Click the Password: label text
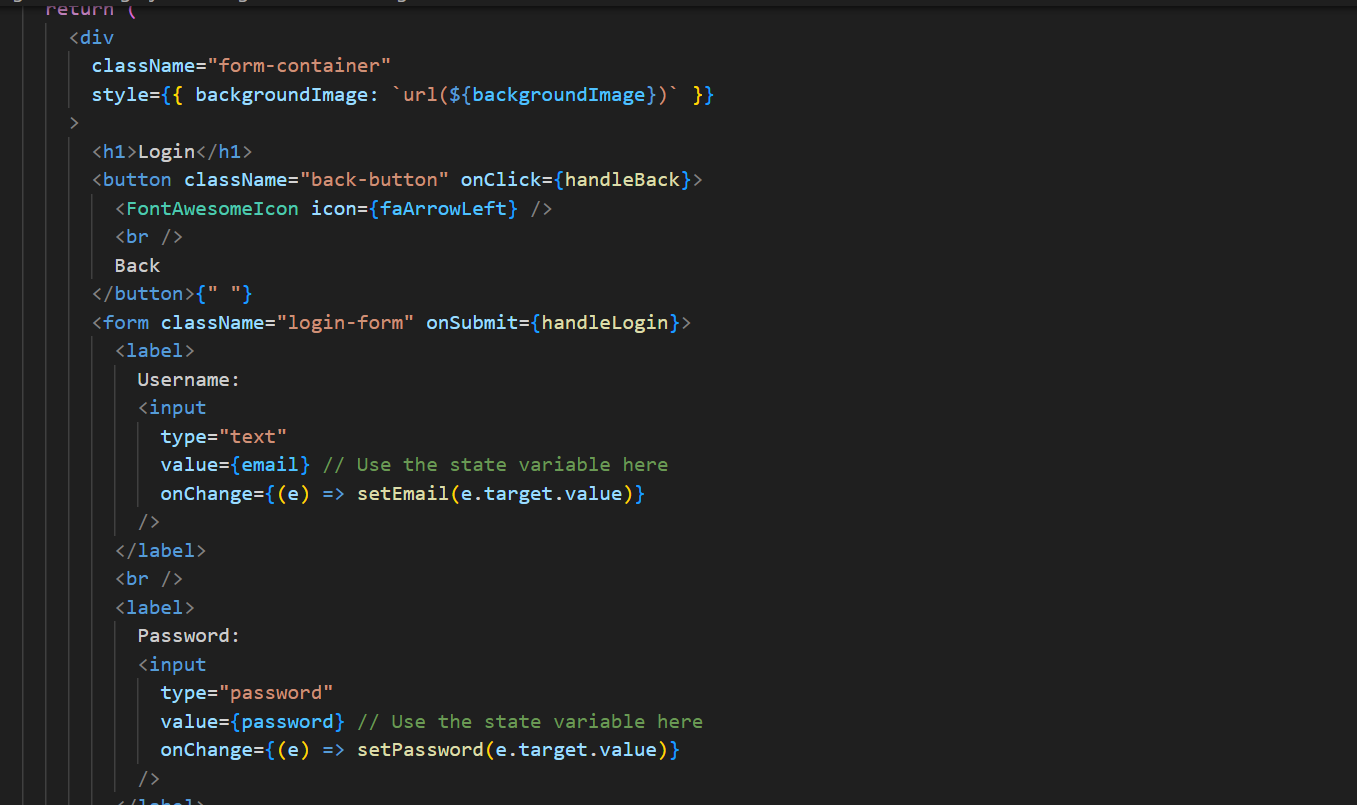Screen dimensions: 1357x805 pyautogui.click(x=189, y=635)
